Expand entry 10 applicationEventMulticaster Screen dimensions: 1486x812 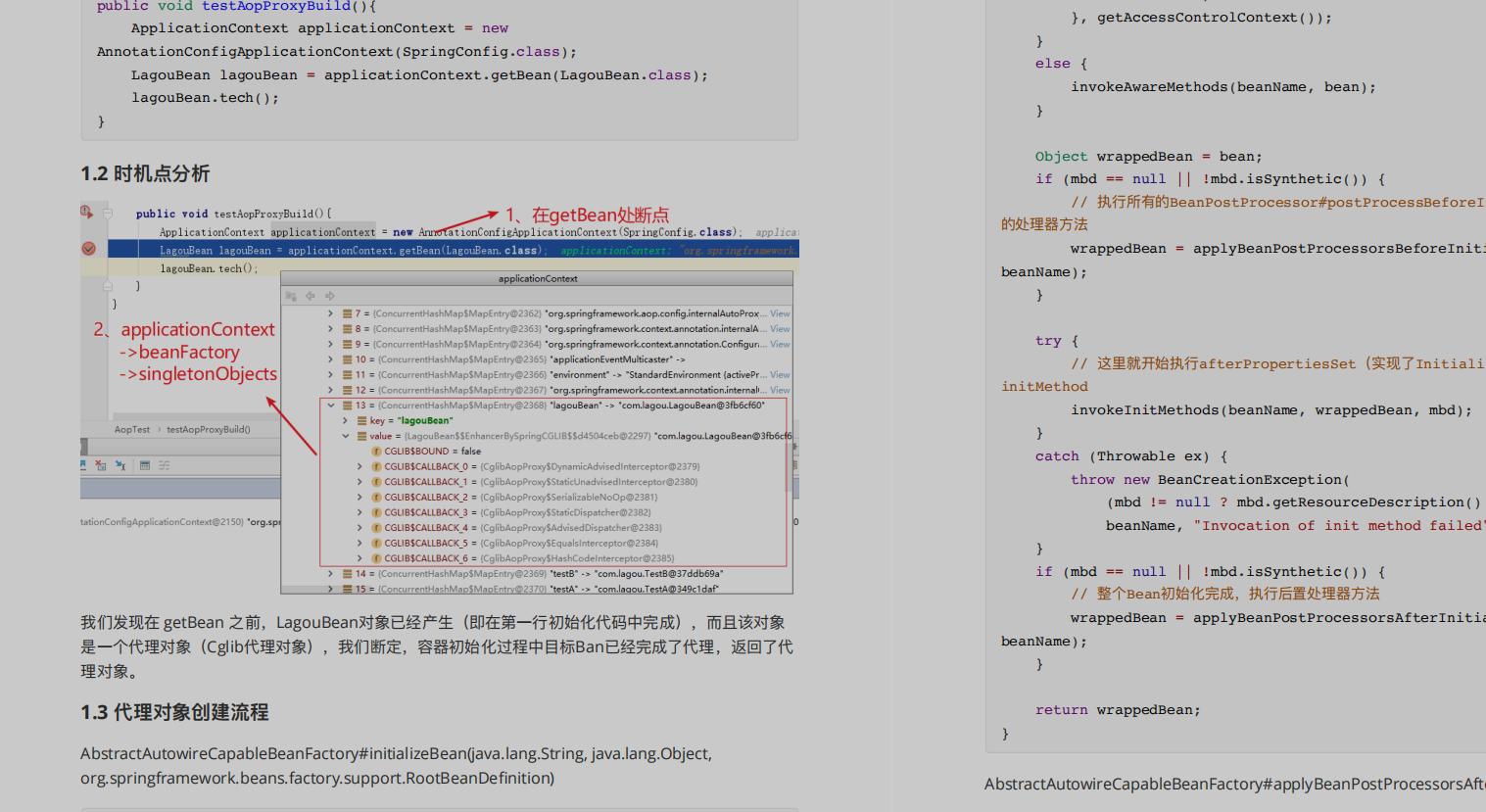[331, 359]
